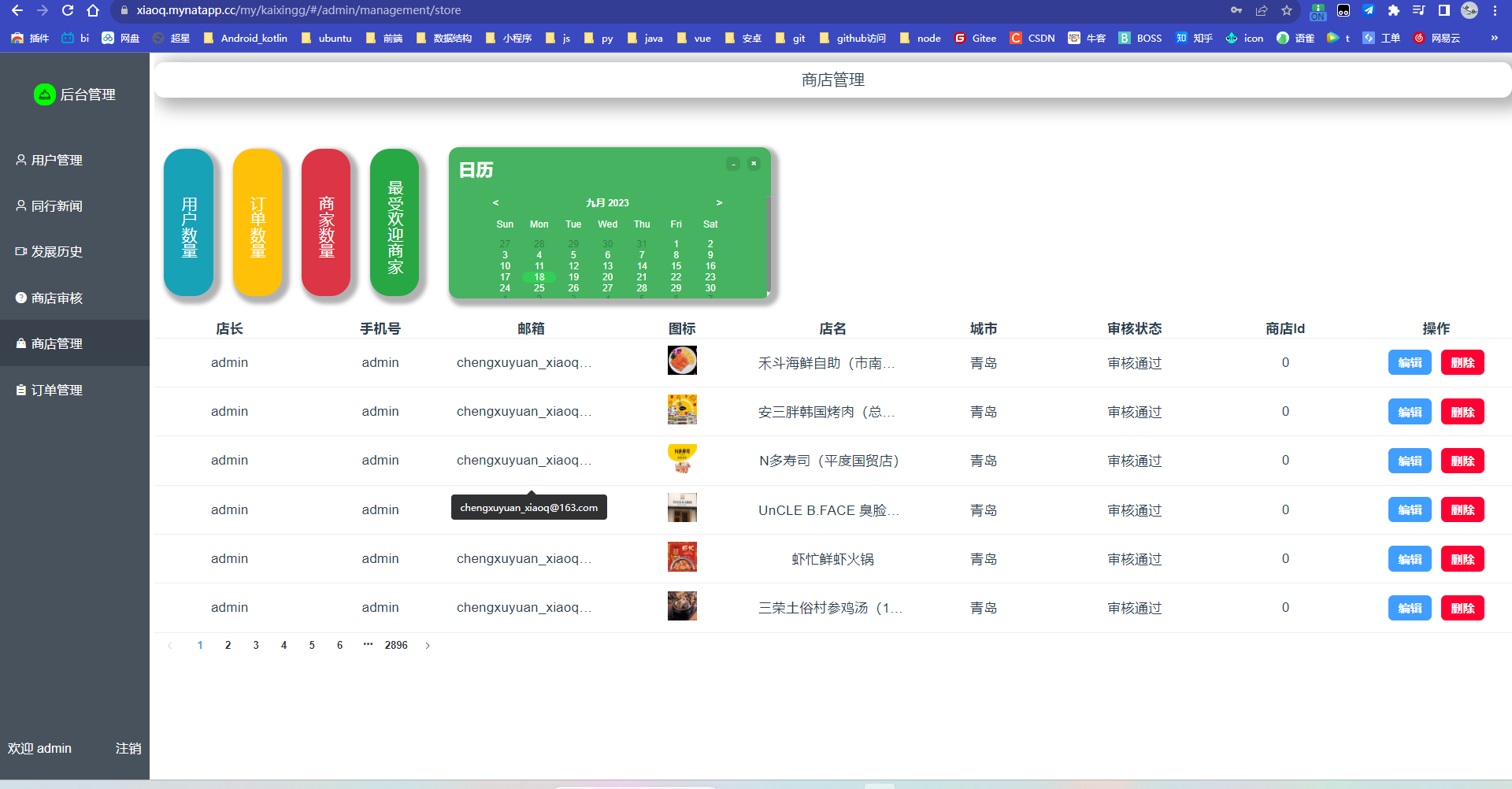
Task: Open Chrome three-dot menu
Action: (x=1495, y=10)
